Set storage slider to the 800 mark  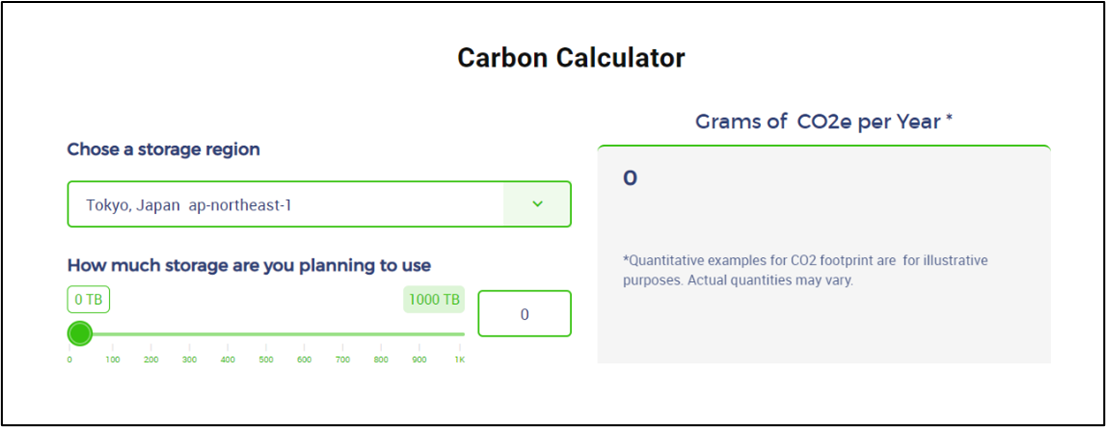pyautogui.click(x=382, y=334)
